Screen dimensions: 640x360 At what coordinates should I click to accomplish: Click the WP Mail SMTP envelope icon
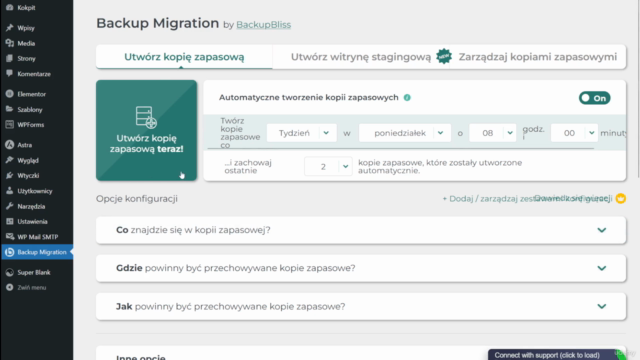[9, 237]
